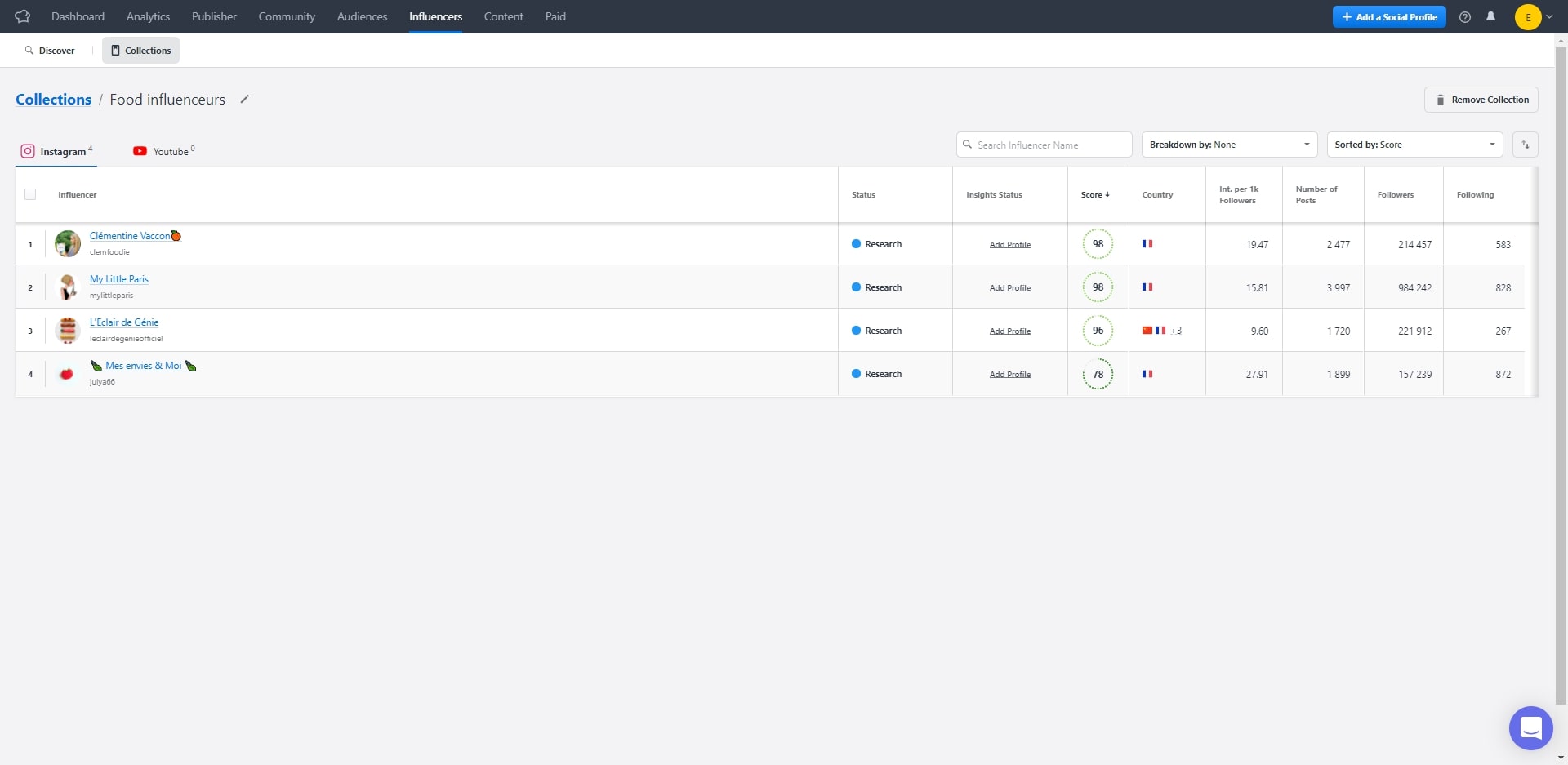Screen dimensions: 1568x765
Task: Click the sort order toggle icon
Action: pyautogui.click(x=1525, y=145)
